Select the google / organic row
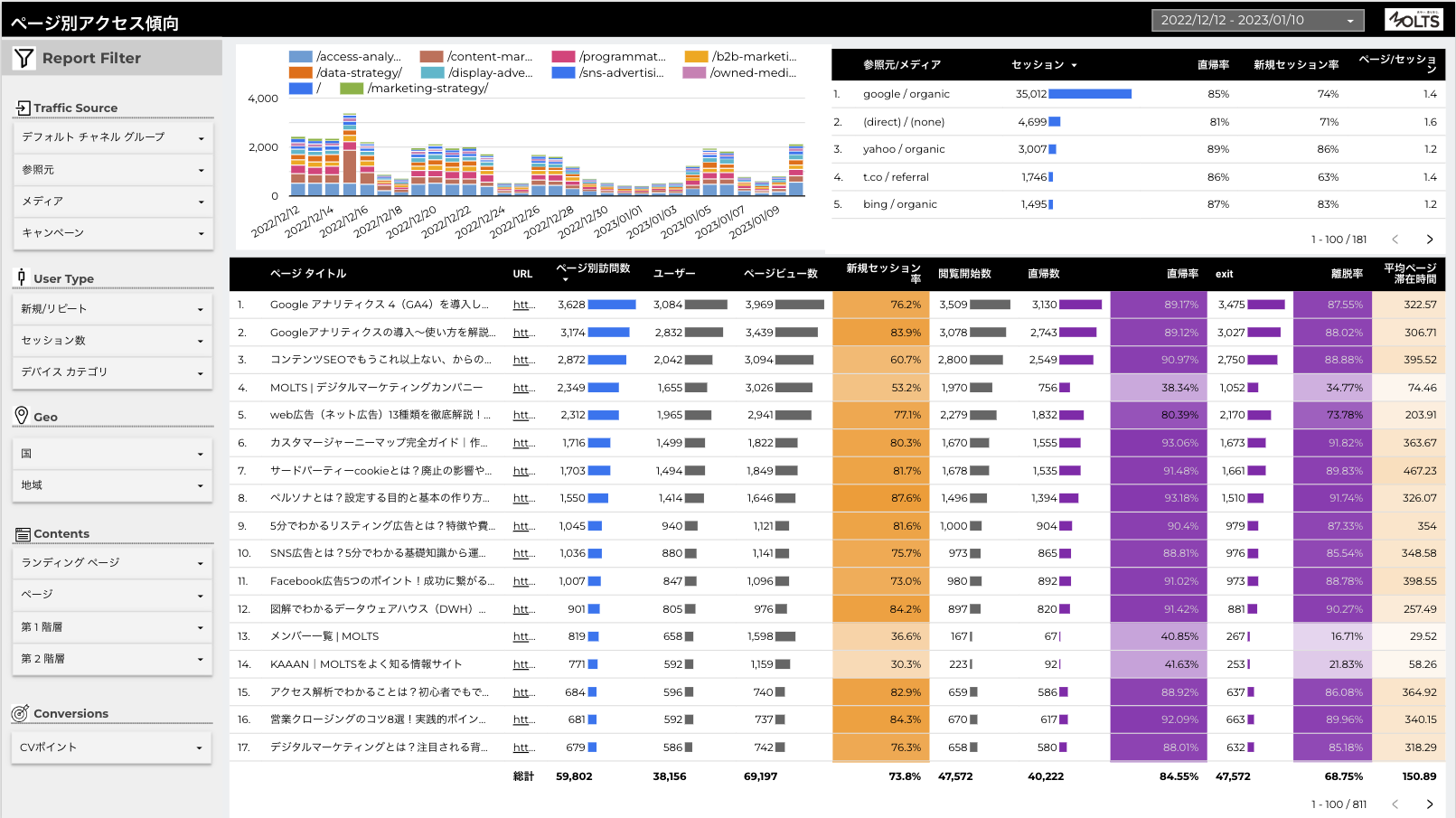This screenshot has width=1456, height=818. click(x=1138, y=94)
